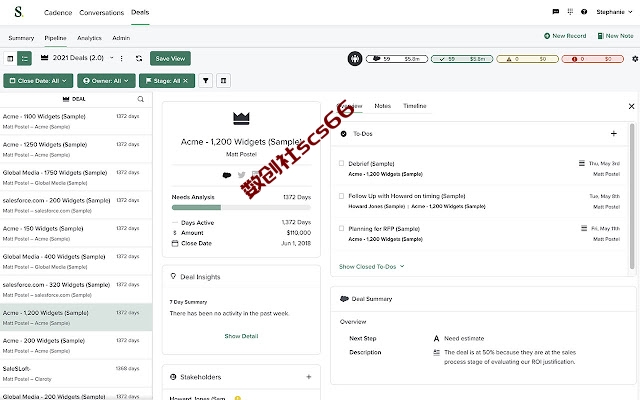
Task: Click the crown deal icon in card
Action: point(241,118)
